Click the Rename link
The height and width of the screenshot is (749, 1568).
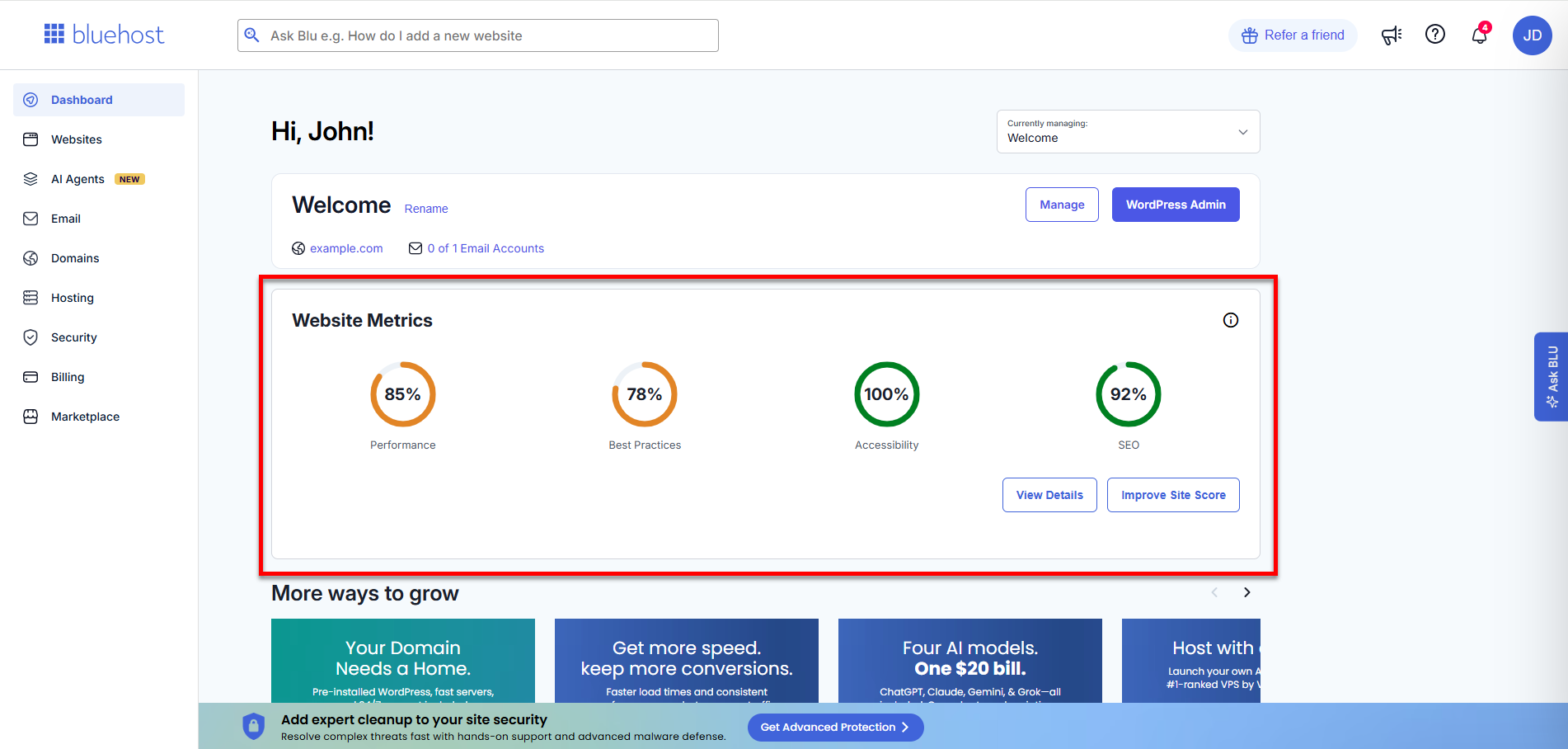[426, 209]
